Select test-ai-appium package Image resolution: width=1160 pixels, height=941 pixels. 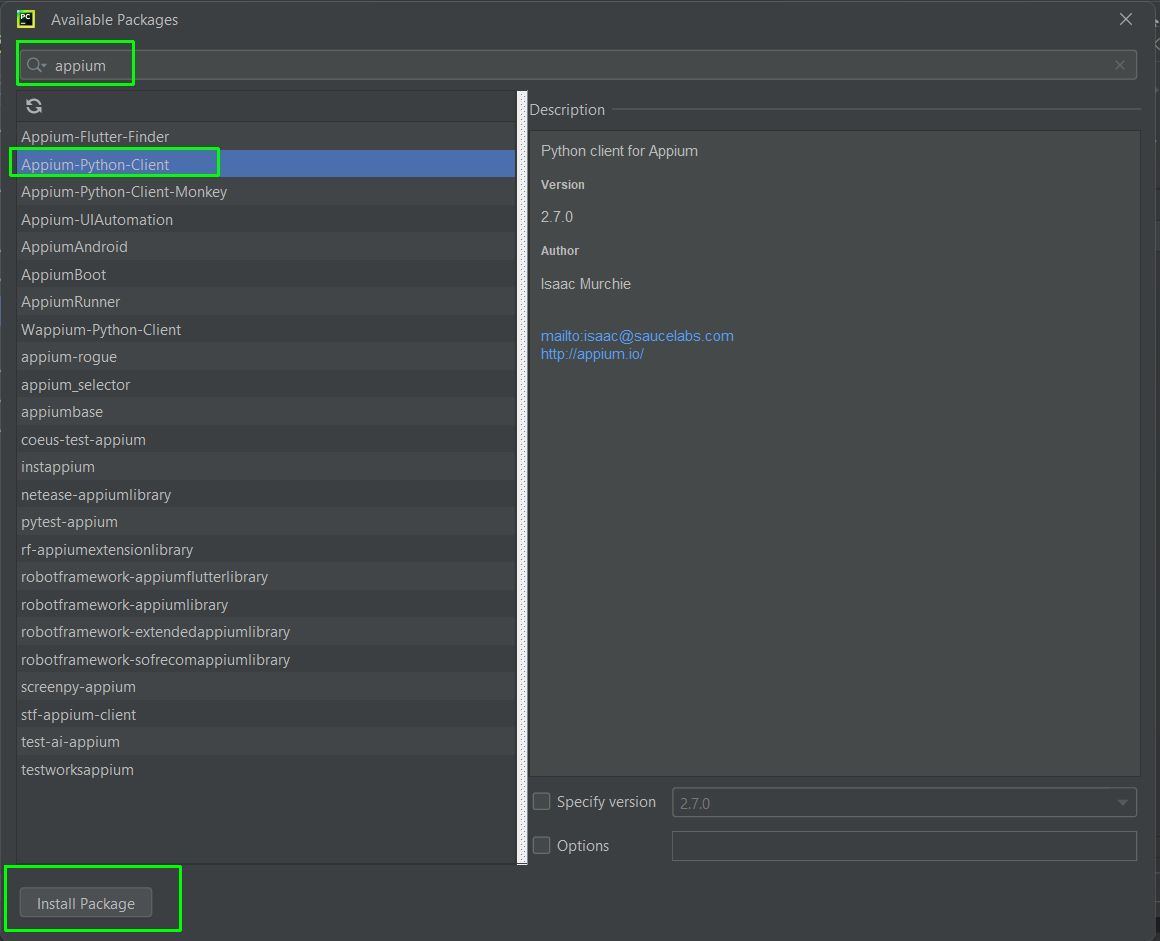(x=266, y=741)
